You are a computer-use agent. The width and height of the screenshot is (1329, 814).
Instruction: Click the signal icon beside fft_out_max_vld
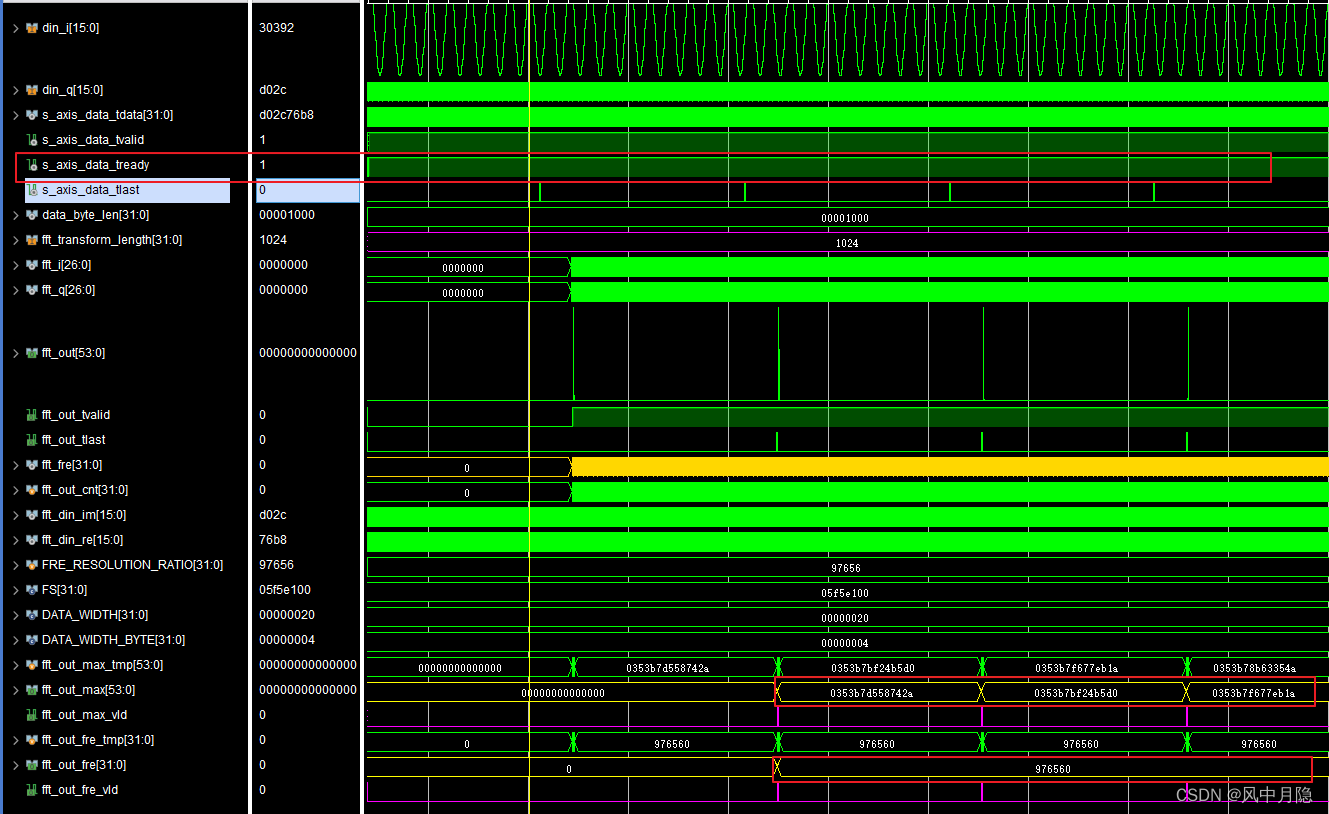32,715
